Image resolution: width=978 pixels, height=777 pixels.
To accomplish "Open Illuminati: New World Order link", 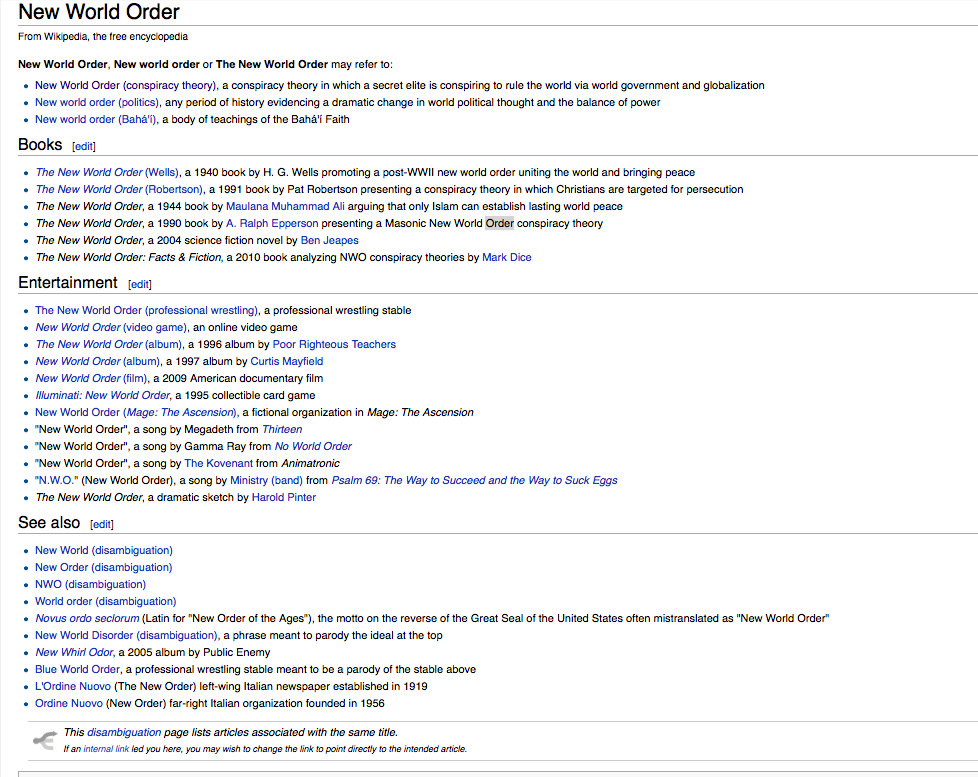I will 102,395.
